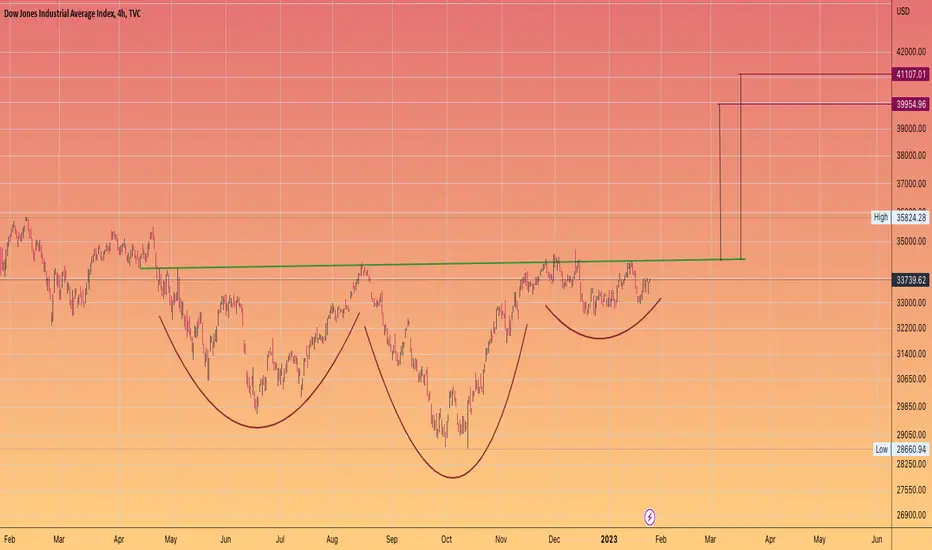
Task: Click the lightning bolt event icon
Action: (x=650, y=517)
